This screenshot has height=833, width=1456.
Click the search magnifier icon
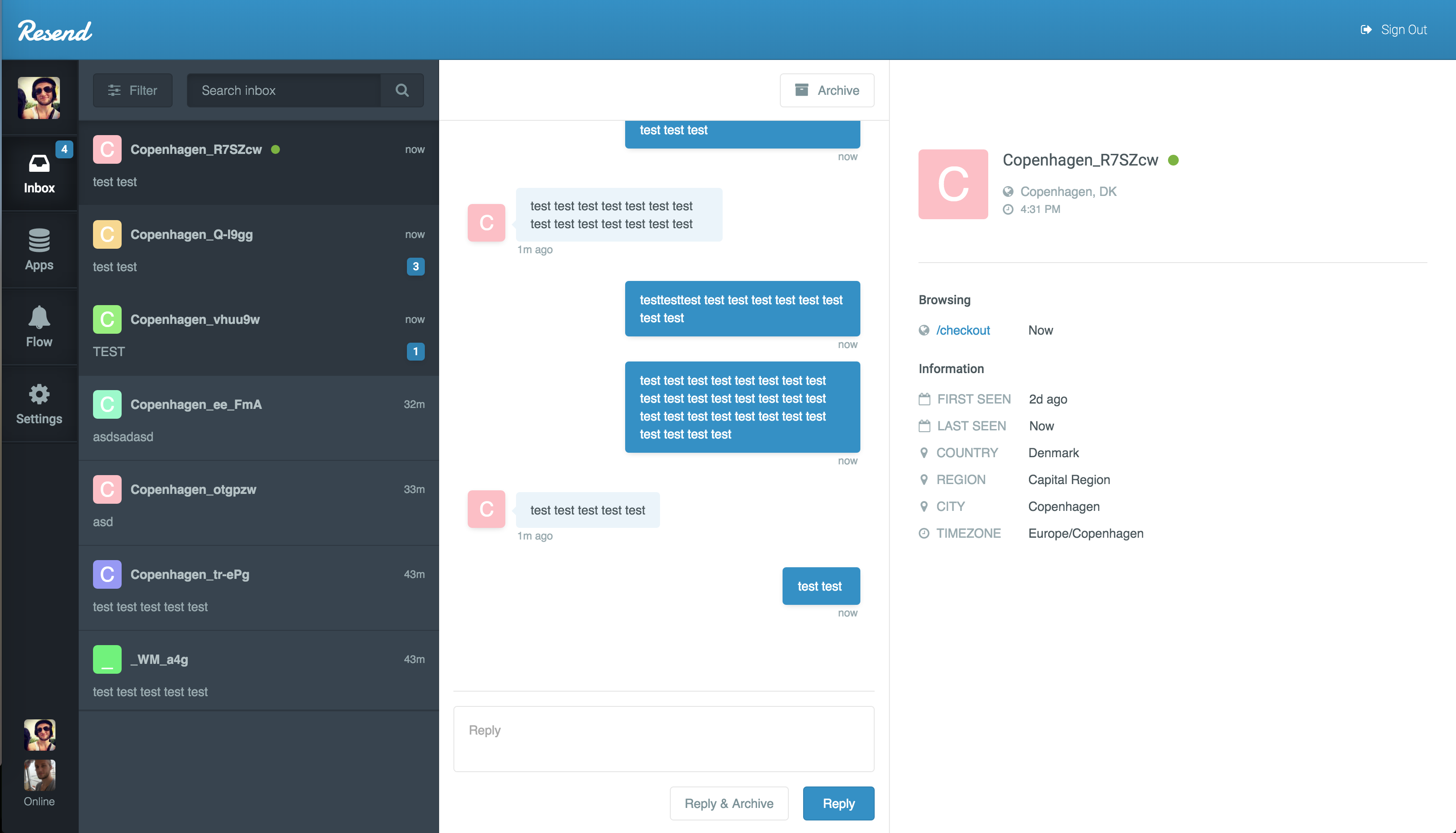tap(402, 90)
